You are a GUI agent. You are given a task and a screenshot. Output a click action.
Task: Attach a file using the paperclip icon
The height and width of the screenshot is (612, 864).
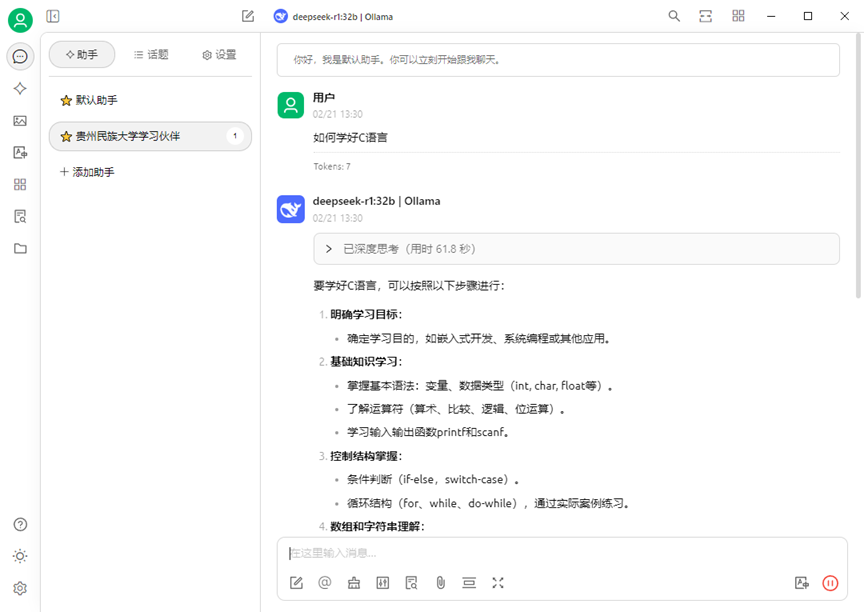[440, 582]
